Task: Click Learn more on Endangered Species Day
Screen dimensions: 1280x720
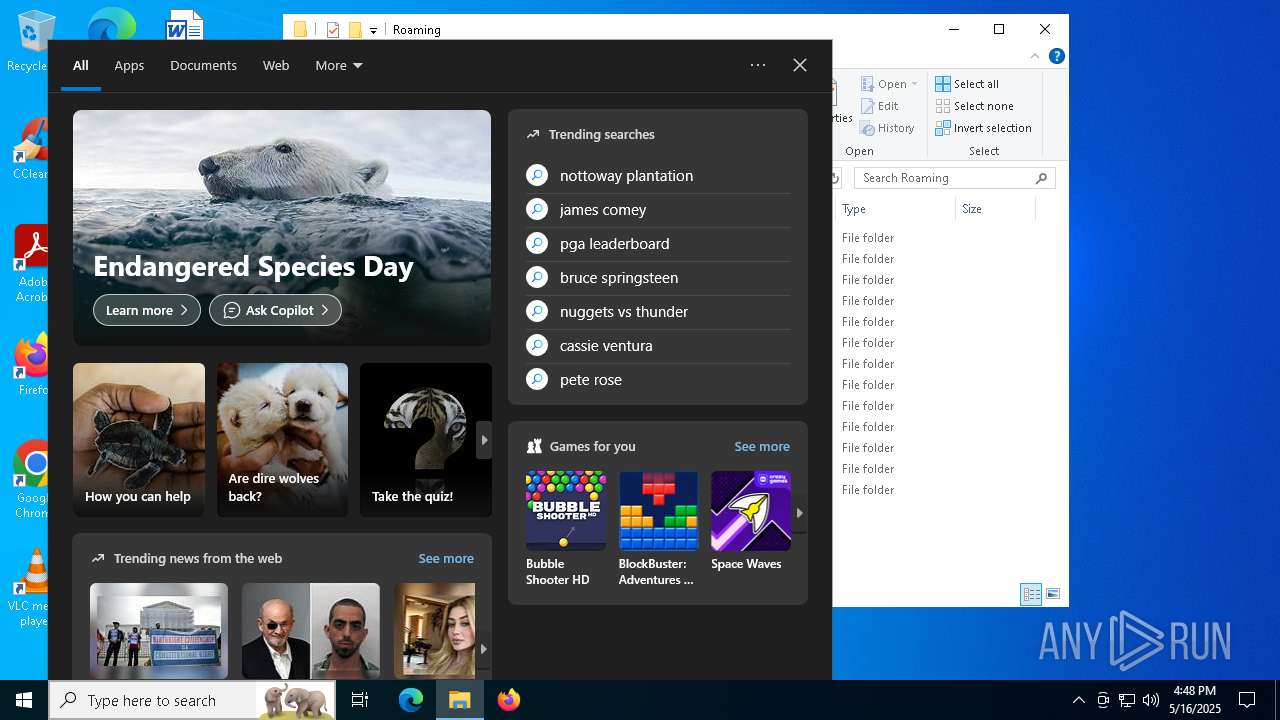Action: [x=147, y=310]
